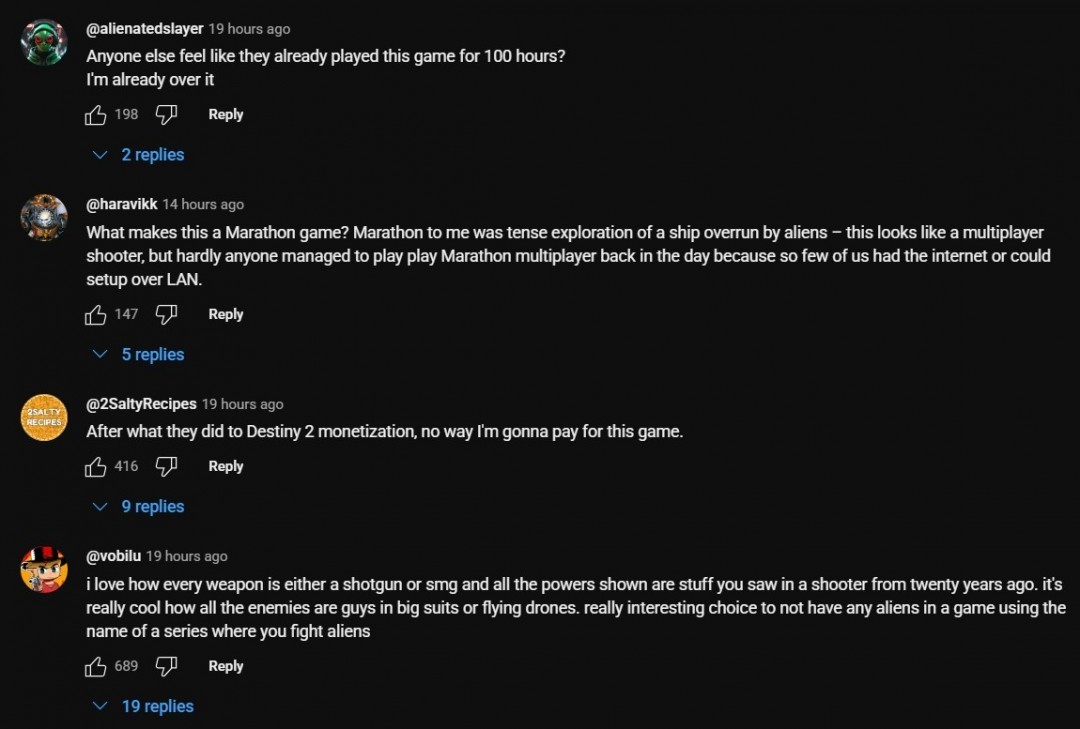Like the @haravikk comment
This screenshot has height=729, width=1080.
pos(96,315)
